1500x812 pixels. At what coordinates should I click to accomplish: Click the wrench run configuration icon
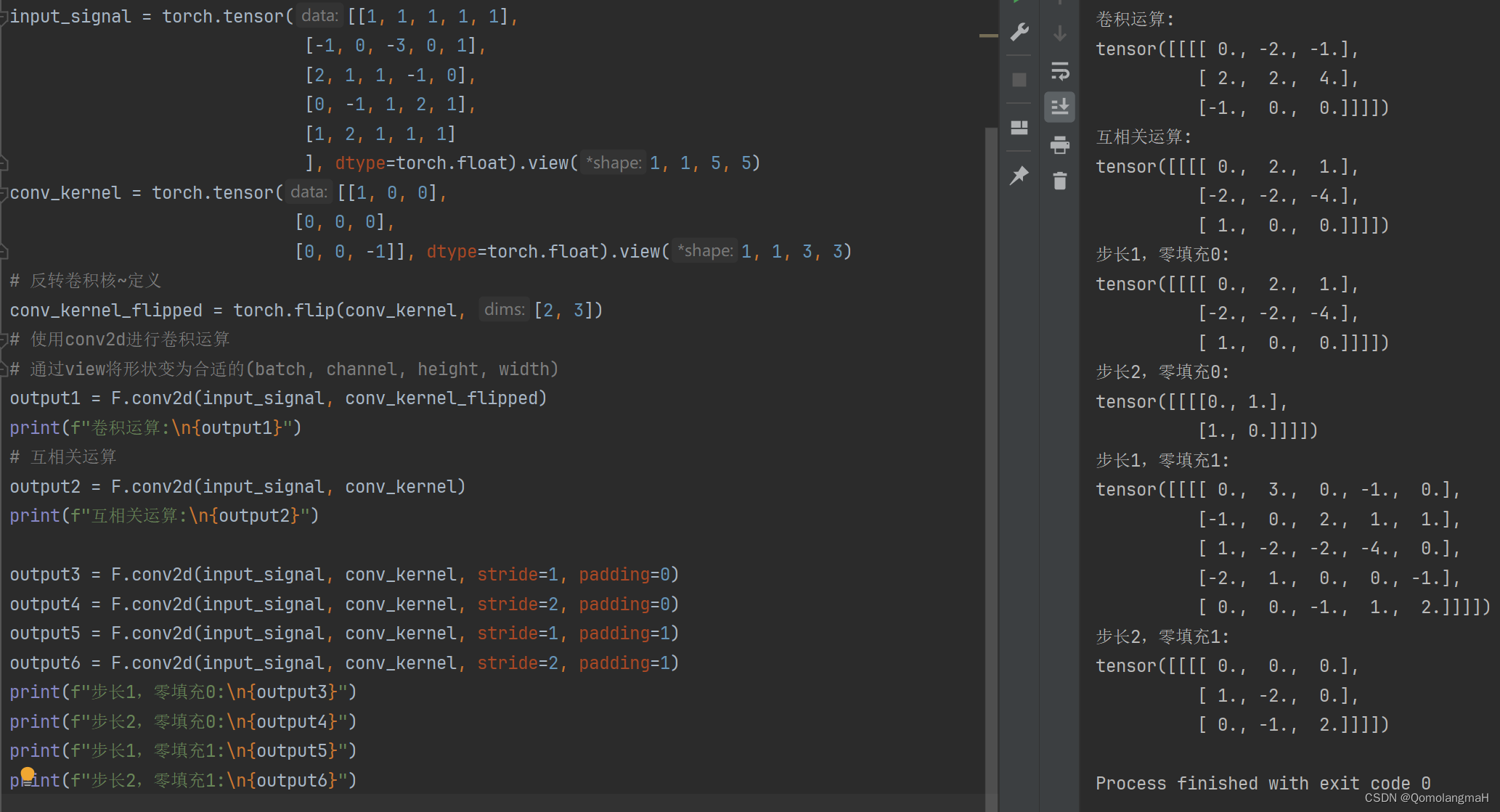[1019, 32]
